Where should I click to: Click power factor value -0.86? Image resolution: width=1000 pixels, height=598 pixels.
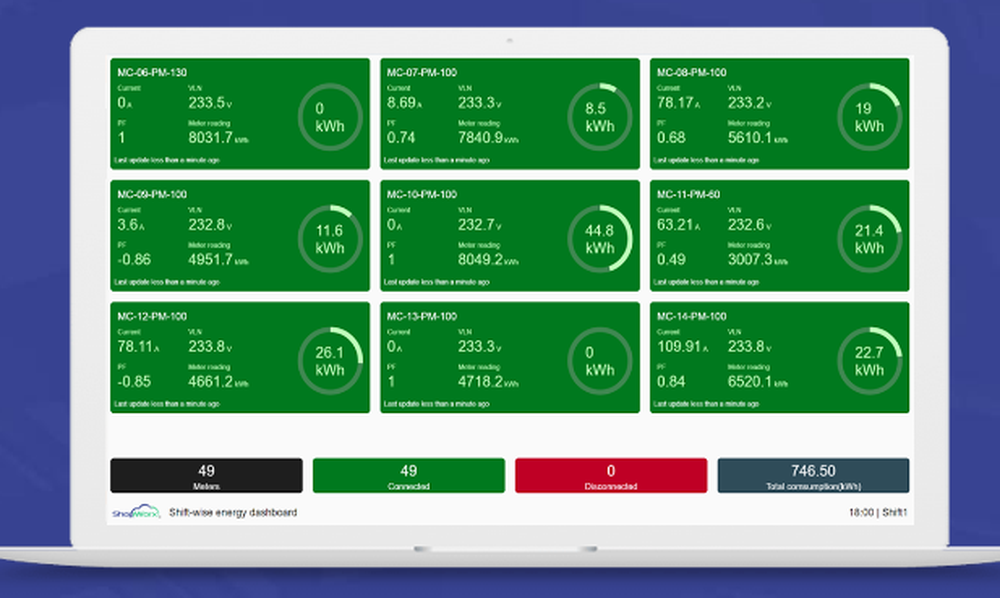[134, 259]
